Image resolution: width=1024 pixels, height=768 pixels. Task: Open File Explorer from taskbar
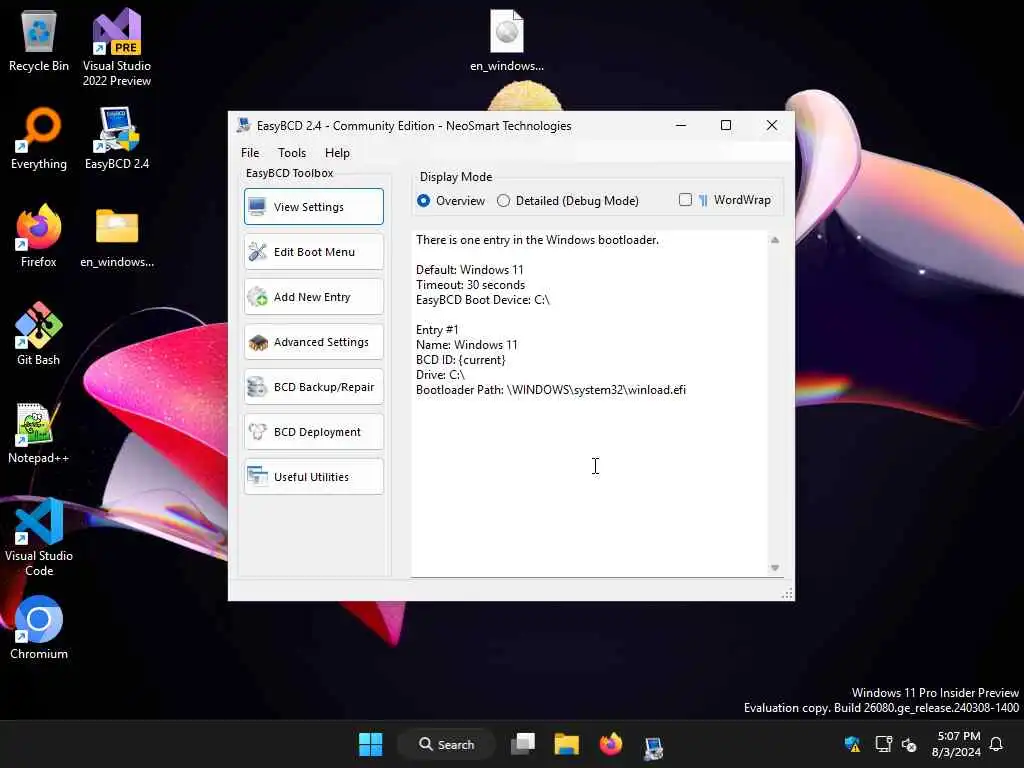pos(566,744)
